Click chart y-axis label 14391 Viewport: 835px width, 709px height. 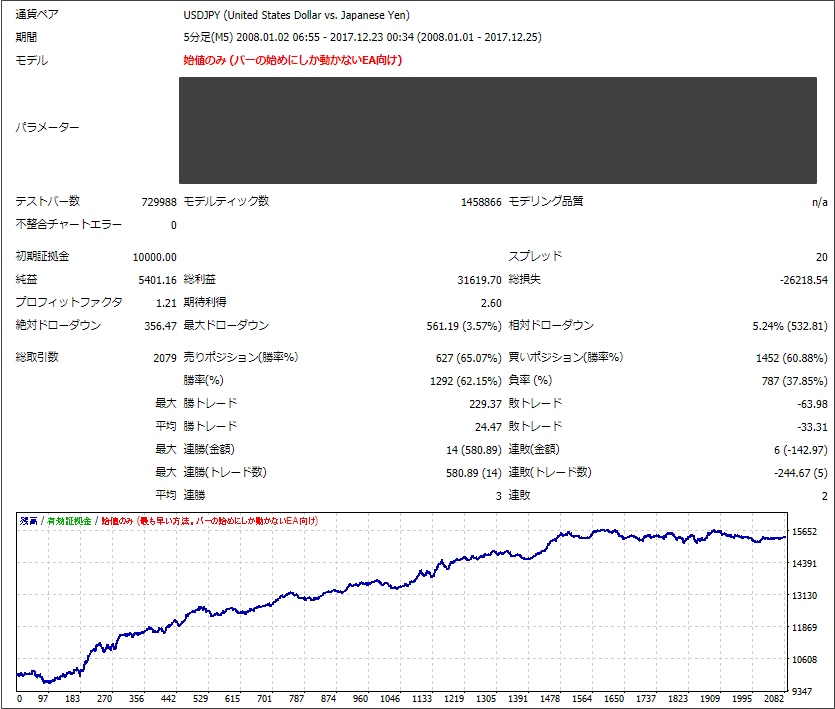[x=805, y=564]
